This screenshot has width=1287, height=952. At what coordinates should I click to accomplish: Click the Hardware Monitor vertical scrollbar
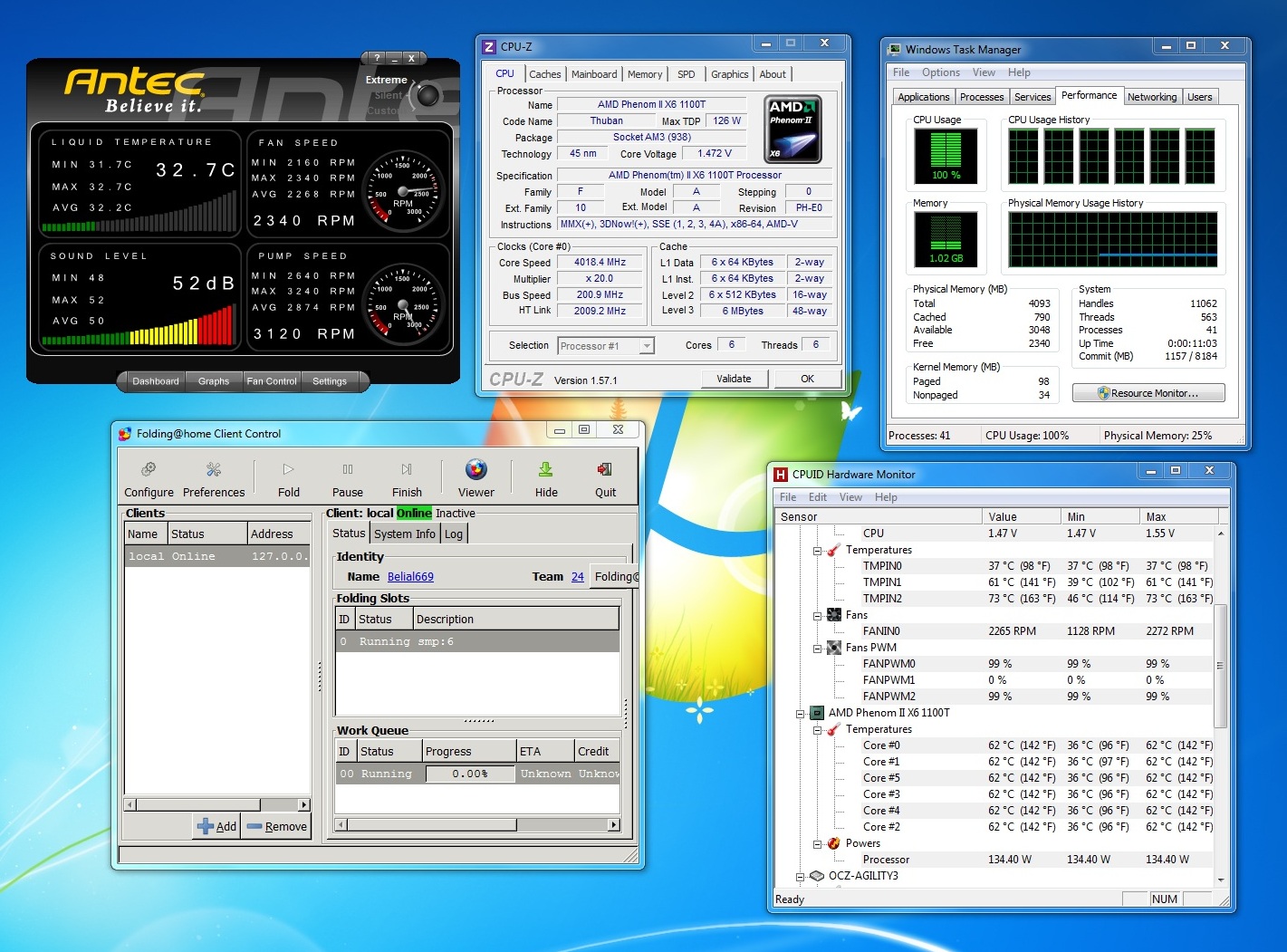1220,665
